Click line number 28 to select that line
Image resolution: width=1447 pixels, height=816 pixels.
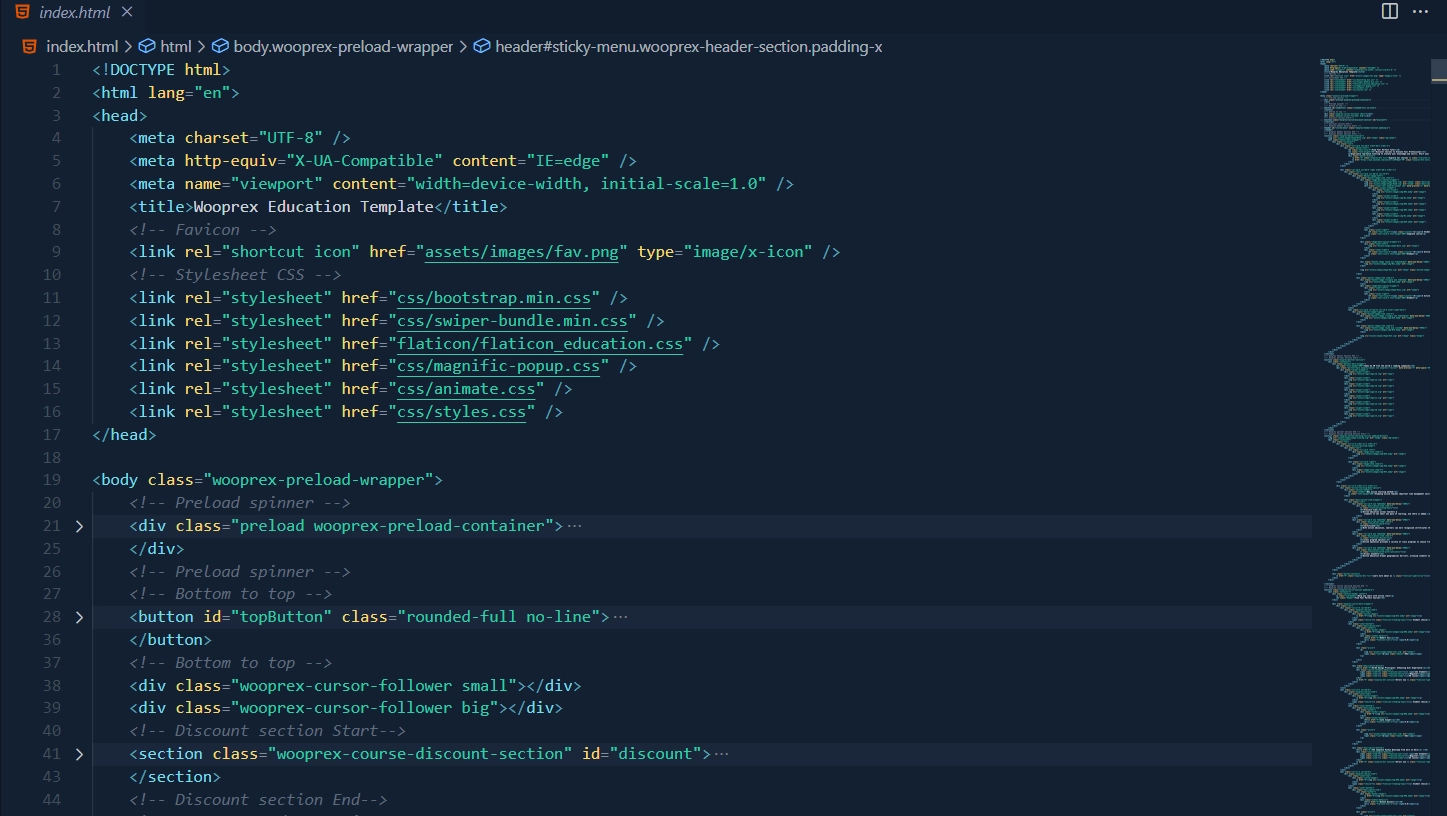(51, 616)
